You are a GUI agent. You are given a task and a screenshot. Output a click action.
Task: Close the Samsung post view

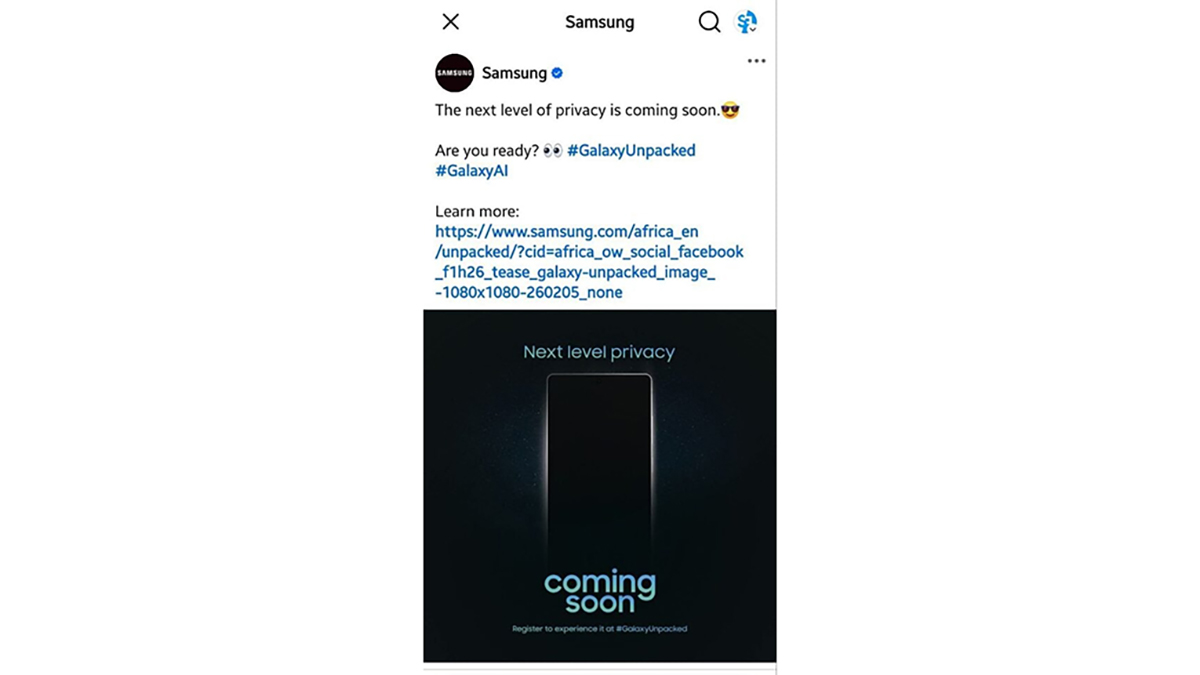[x=451, y=22]
